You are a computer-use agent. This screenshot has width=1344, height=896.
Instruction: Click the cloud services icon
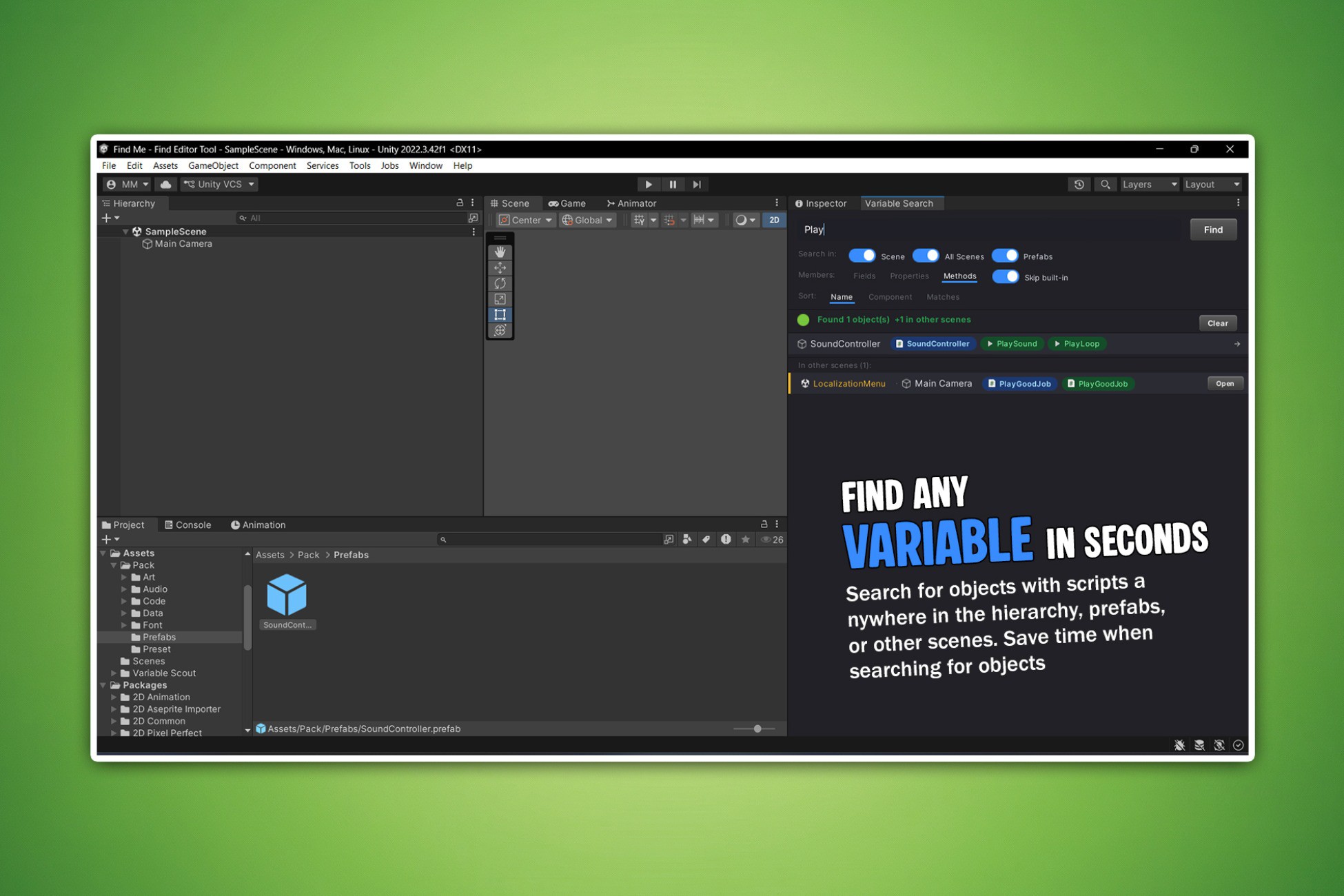pyautogui.click(x=165, y=184)
